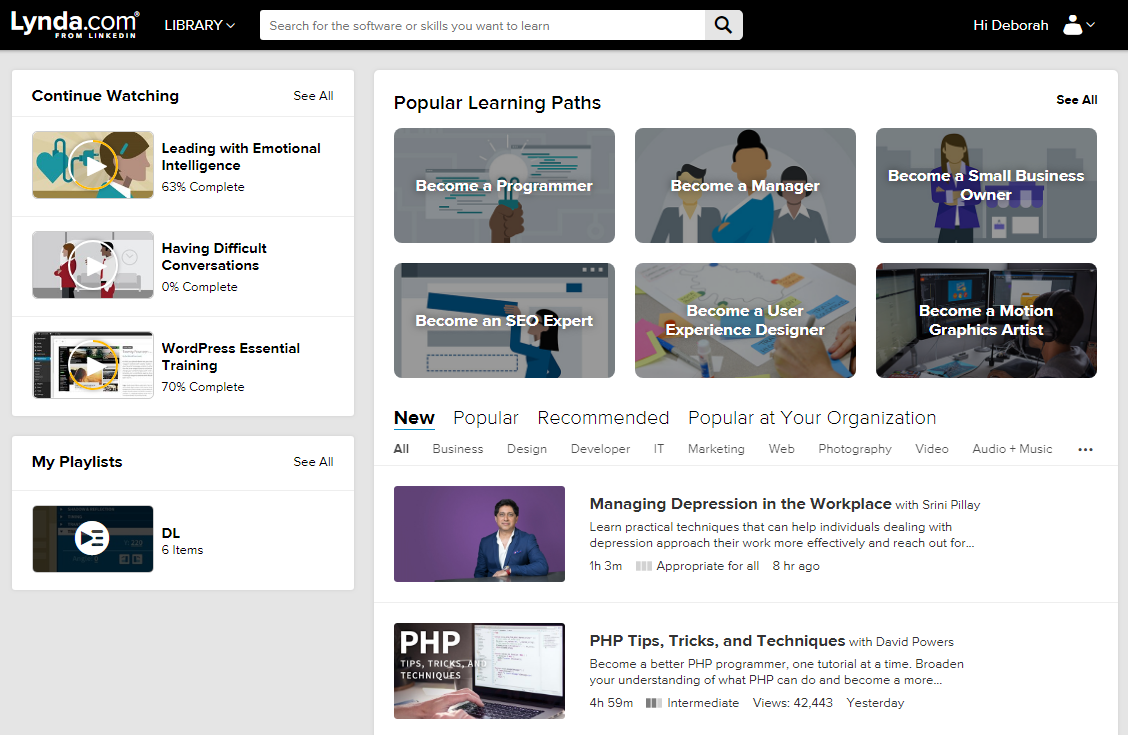Screen dimensions: 1128x735
Task: Open Managing Depression in the Workplace course
Action: coord(740,503)
